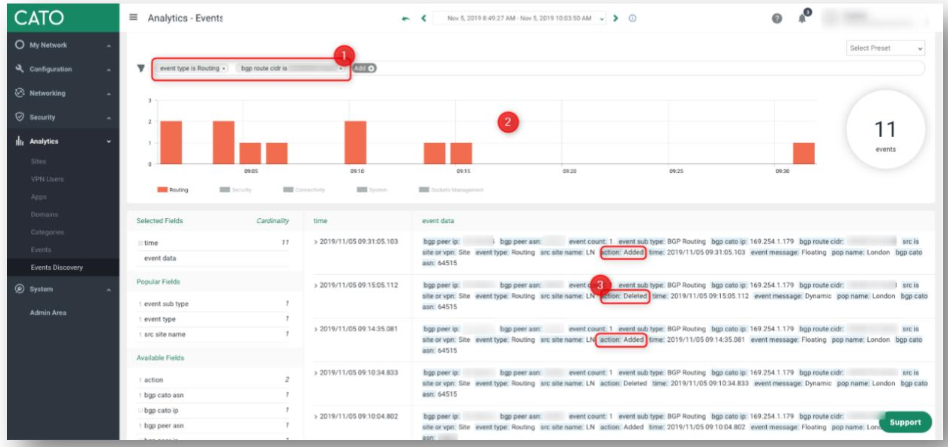Click the filter funnel icon
This screenshot has width=948, height=447.
[140, 68]
